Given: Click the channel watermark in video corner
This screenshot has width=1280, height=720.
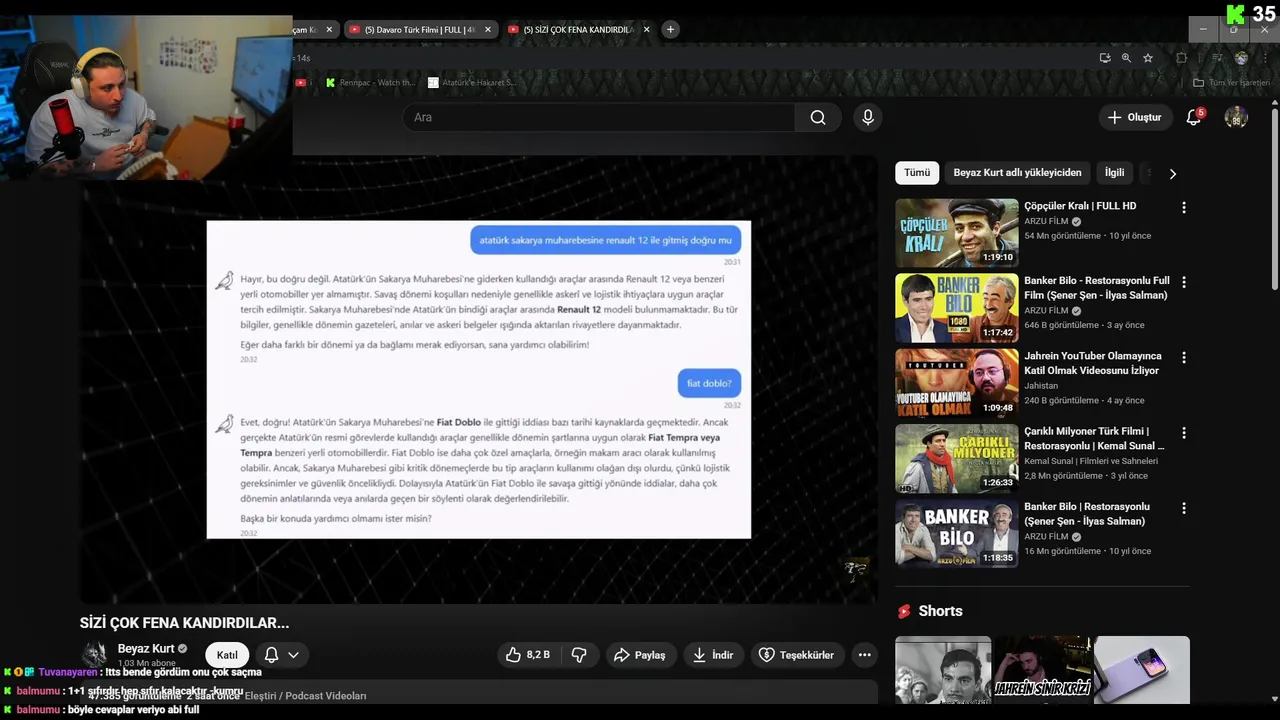Looking at the screenshot, I should coord(856,571).
